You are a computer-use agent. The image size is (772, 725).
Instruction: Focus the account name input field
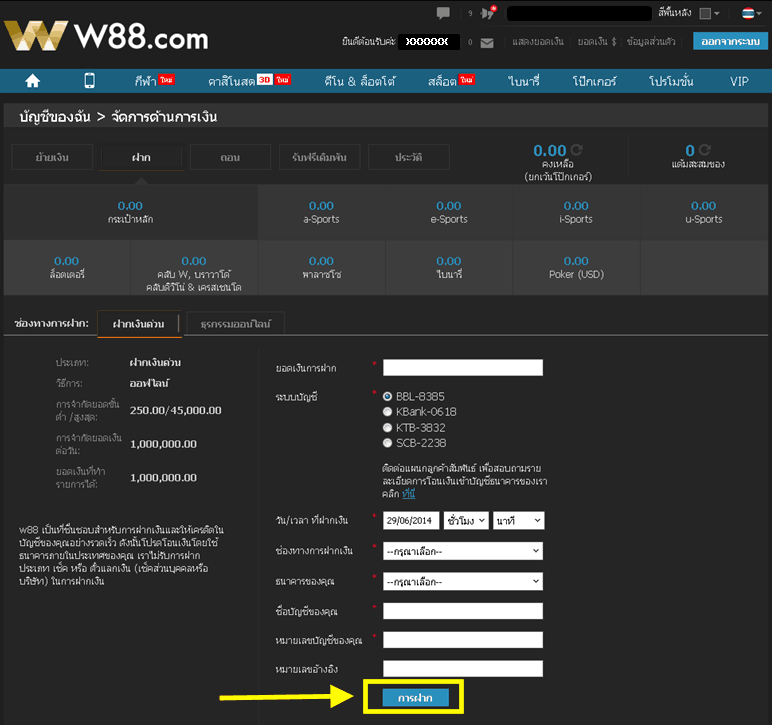coord(463,611)
